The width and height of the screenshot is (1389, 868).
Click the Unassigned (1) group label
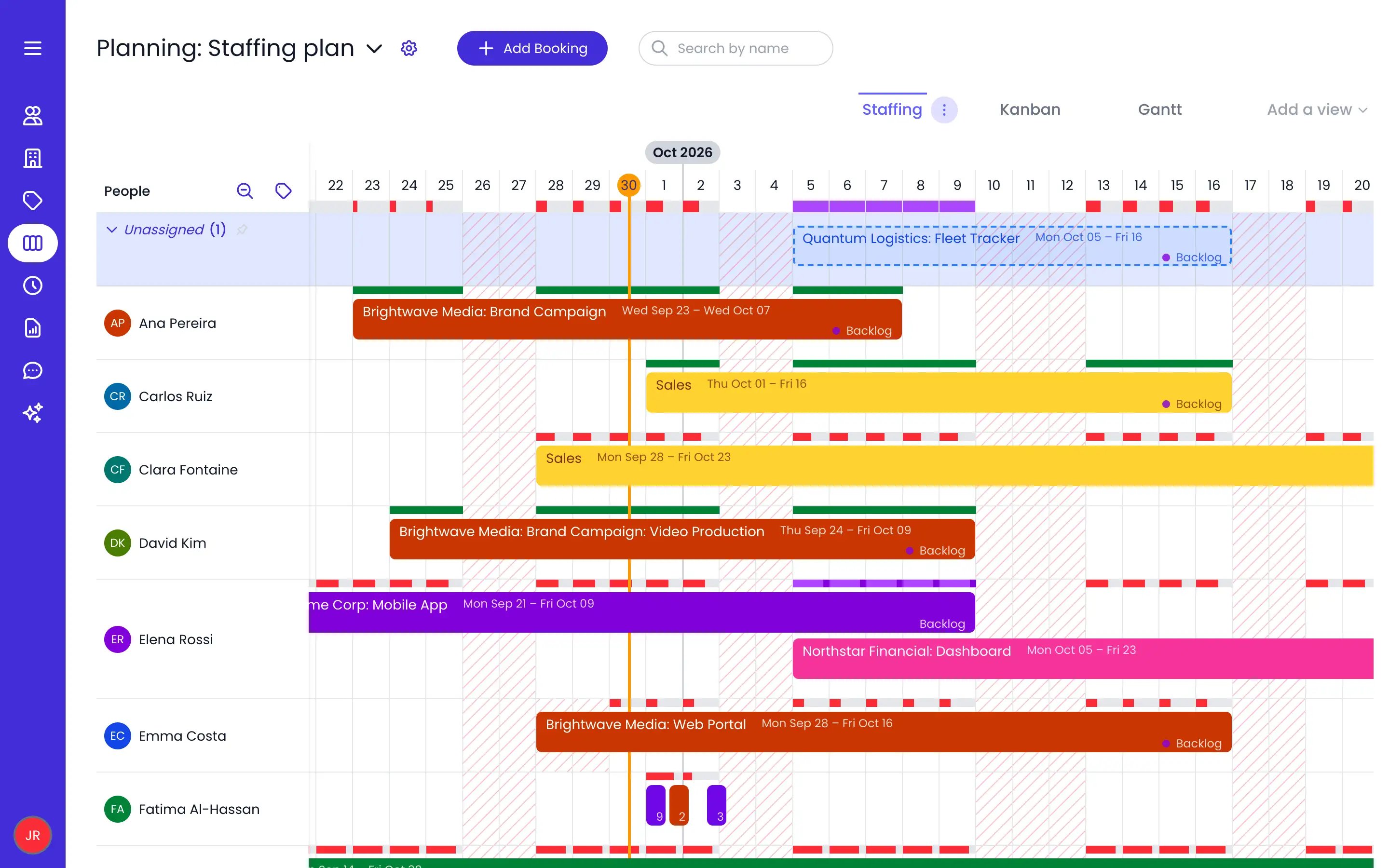(x=175, y=230)
